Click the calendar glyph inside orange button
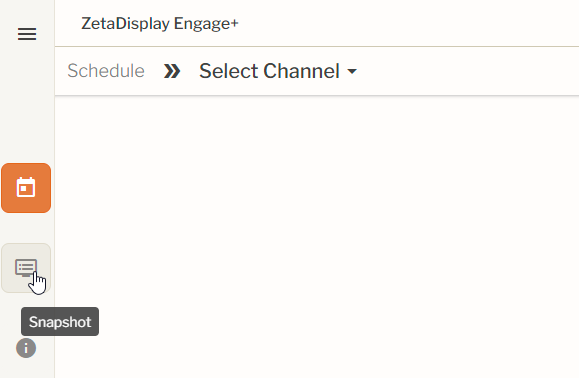 click(x=26, y=187)
